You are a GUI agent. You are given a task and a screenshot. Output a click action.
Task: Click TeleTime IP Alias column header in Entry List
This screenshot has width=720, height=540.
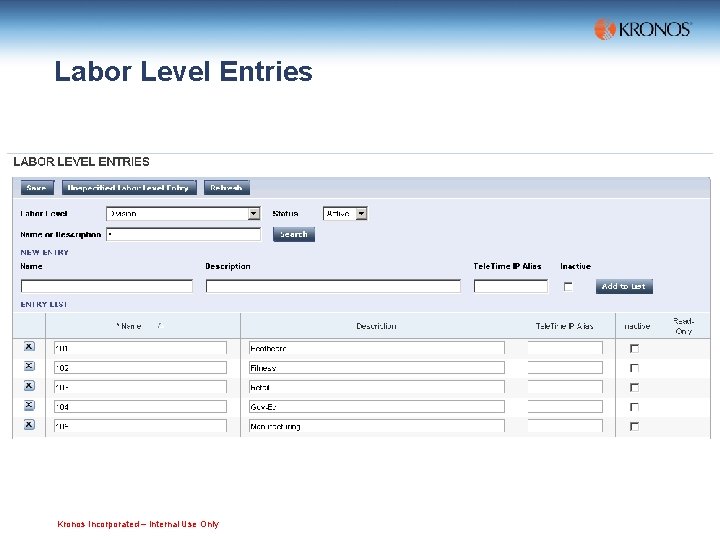coord(564,326)
